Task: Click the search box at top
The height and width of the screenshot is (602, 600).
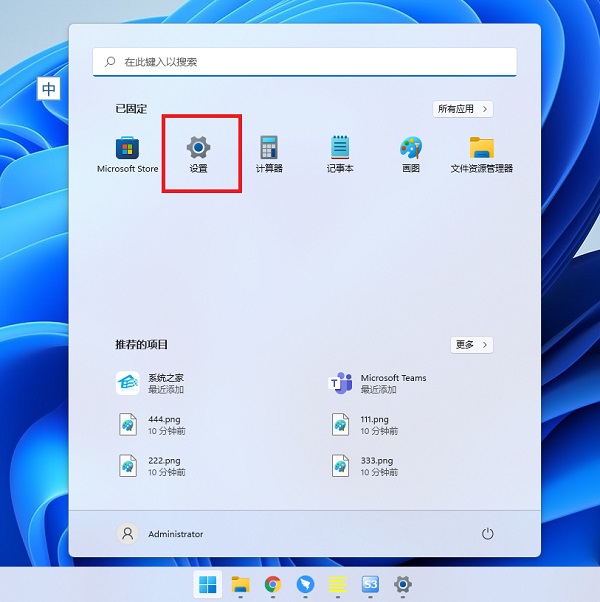Action: tap(305, 61)
